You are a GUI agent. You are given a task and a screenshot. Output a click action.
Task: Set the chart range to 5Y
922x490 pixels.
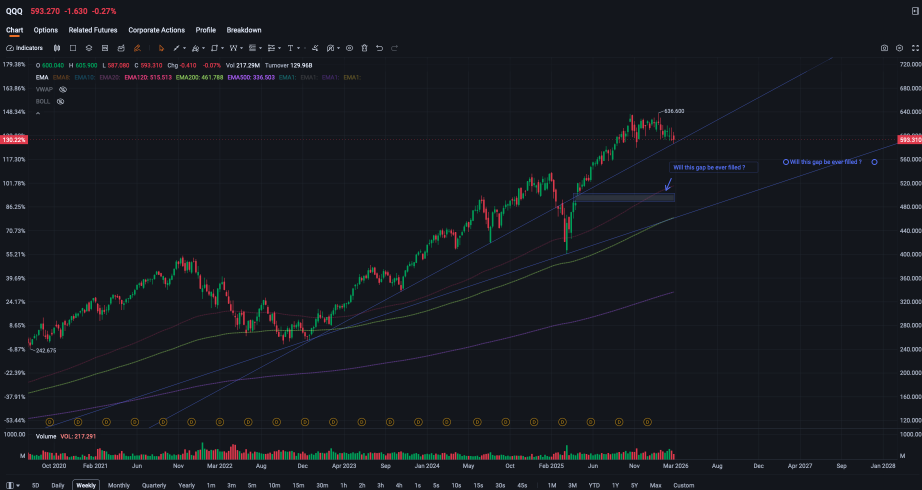click(634, 485)
